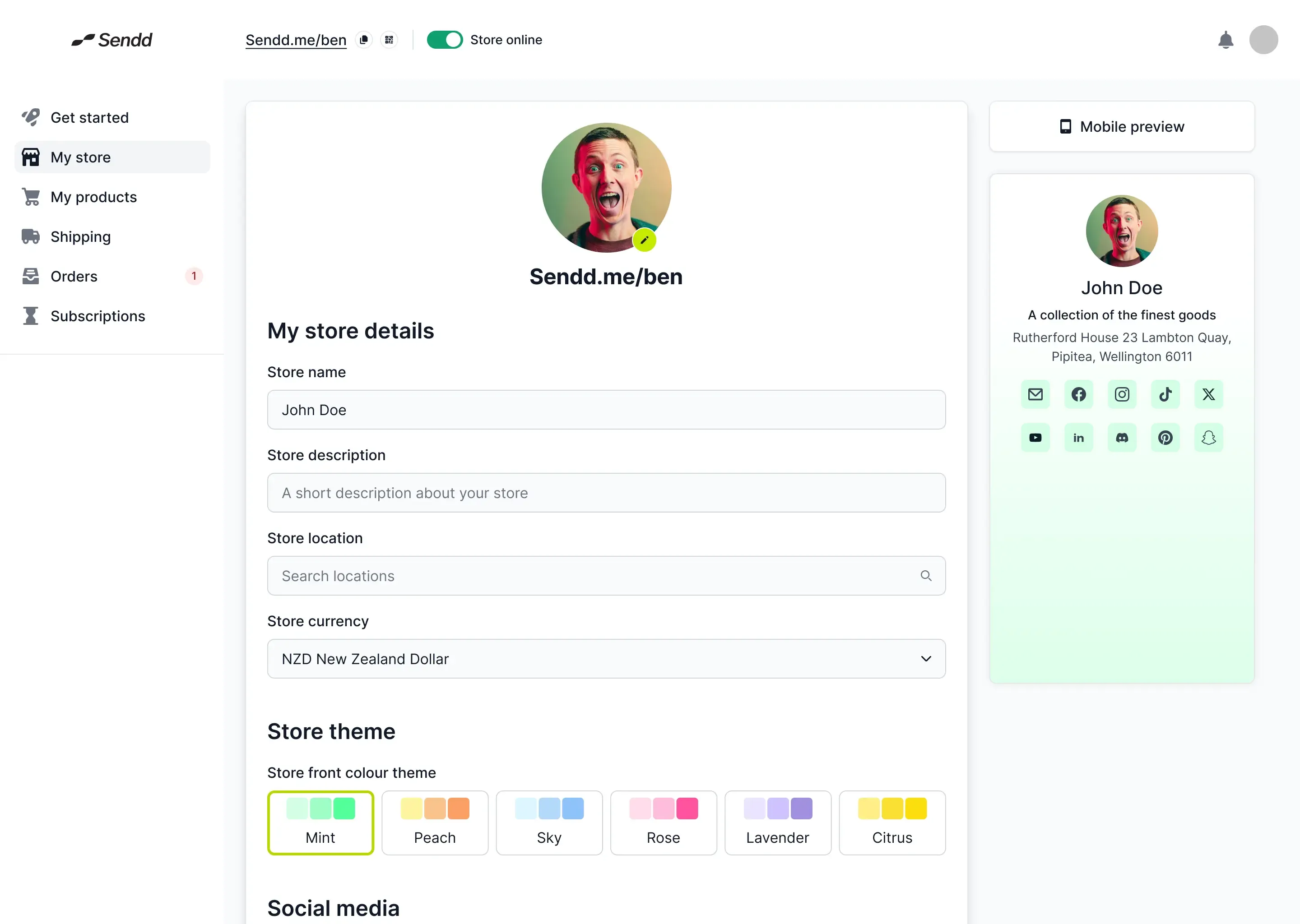
Task: Click the 'Store theme' heading
Action: click(331, 731)
